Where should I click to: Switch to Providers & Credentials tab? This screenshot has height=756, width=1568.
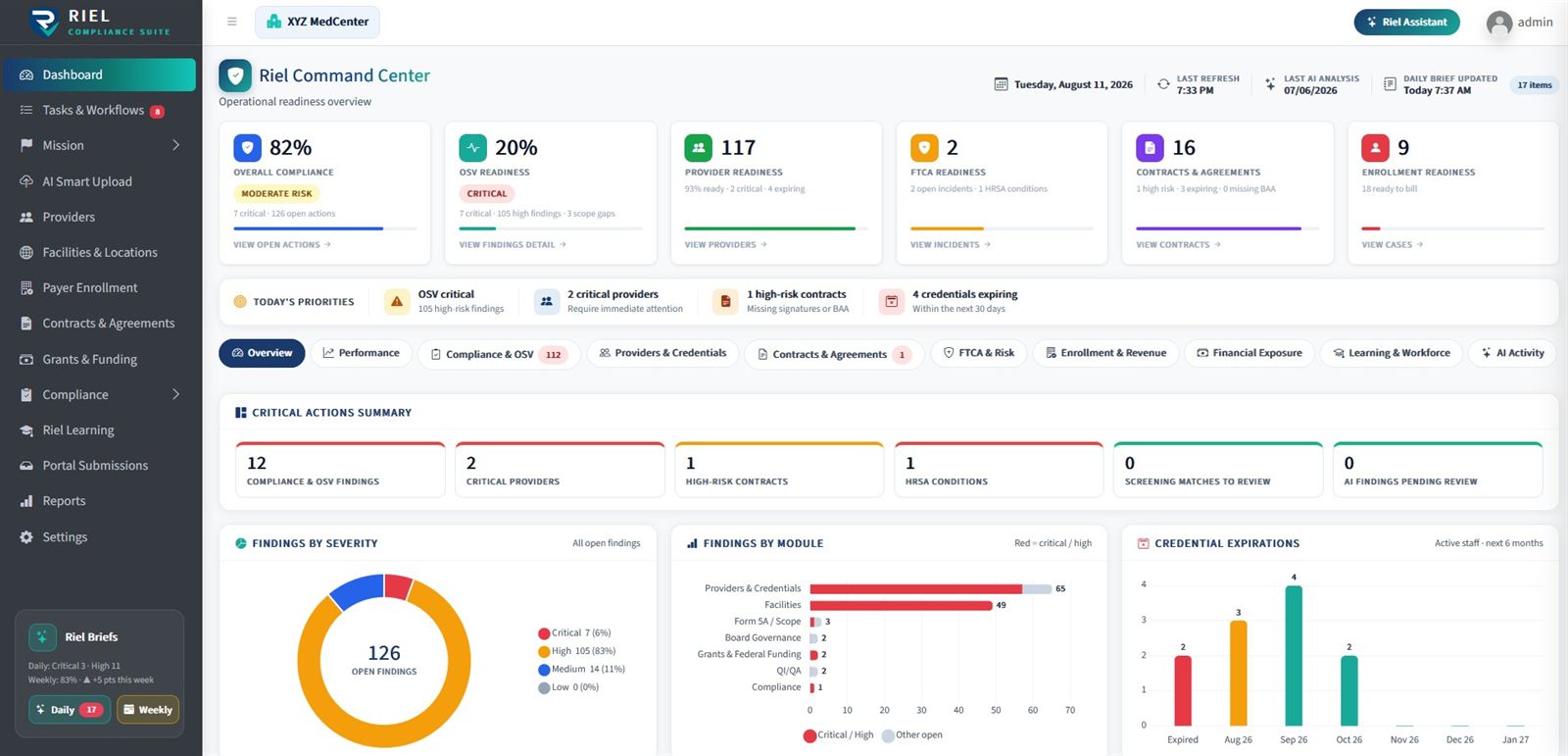tap(662, 353)
